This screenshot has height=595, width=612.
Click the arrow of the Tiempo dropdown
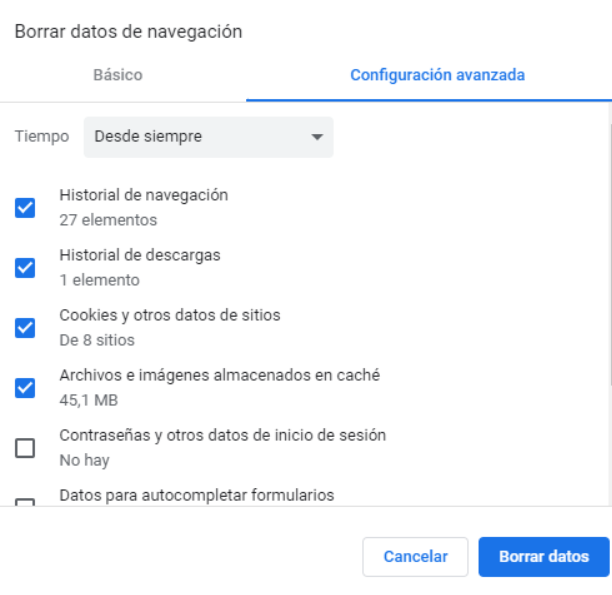[317, 137]
